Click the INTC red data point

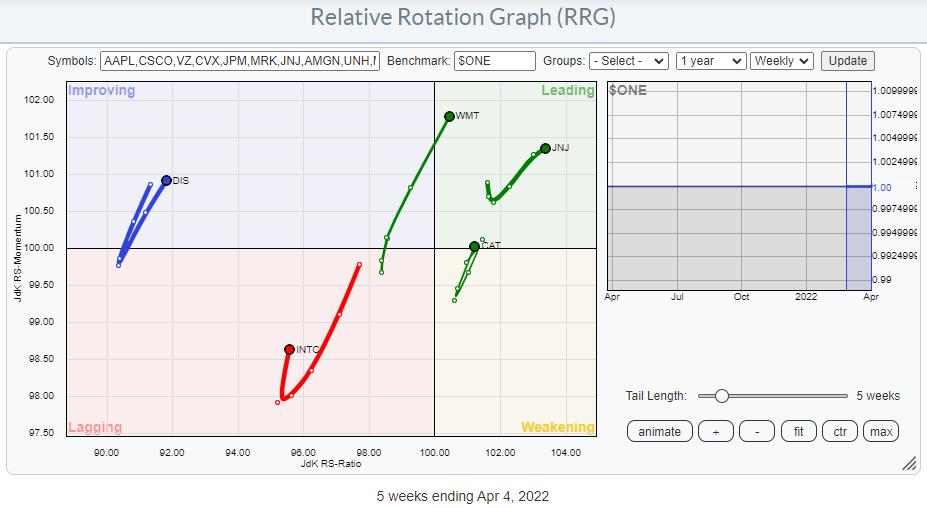[290, 349]
